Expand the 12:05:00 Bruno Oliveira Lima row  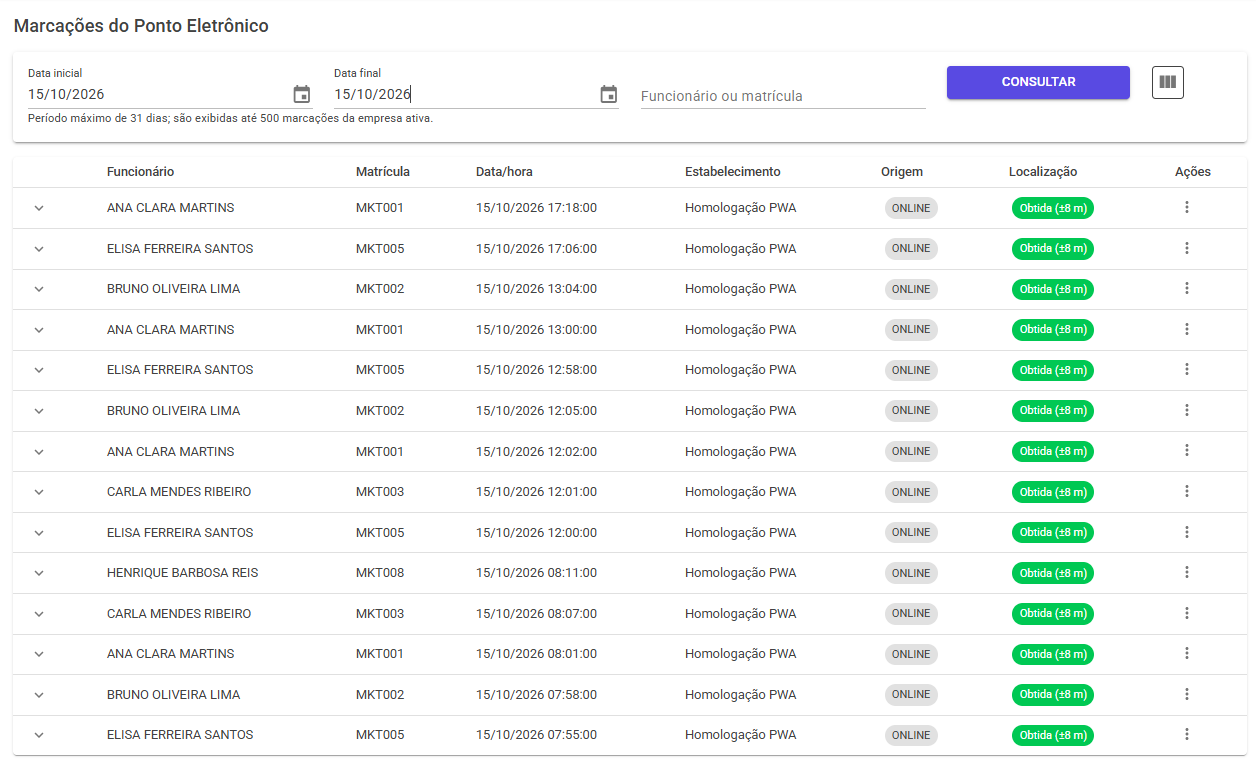click(39, 411)
